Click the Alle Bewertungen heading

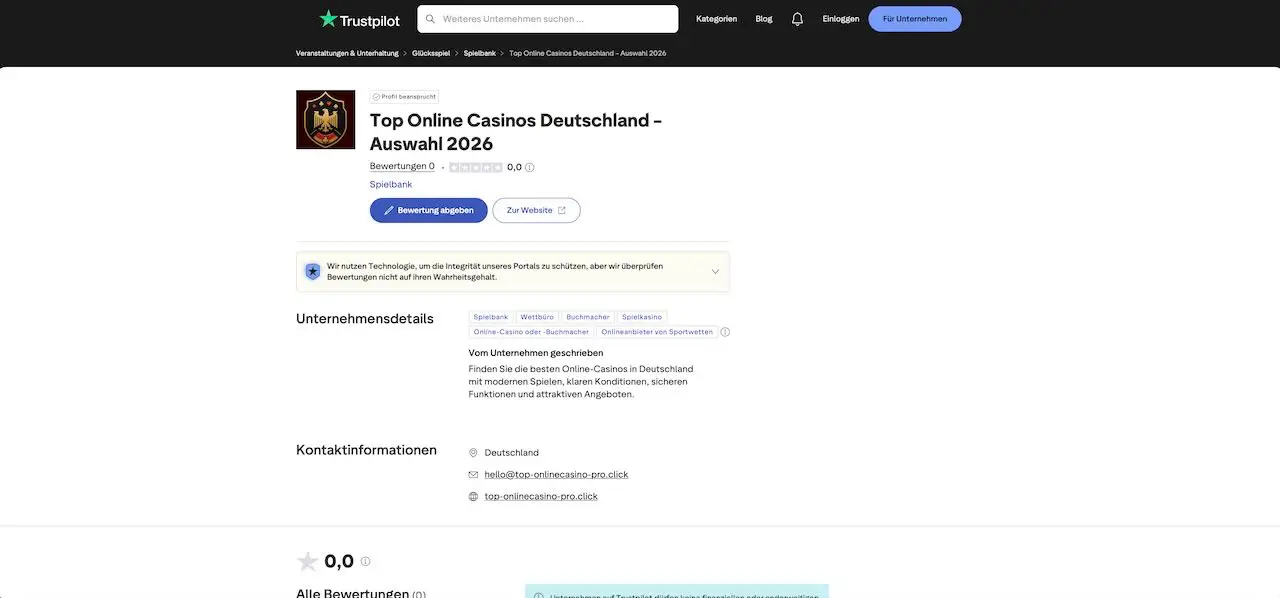pos(352,591)
